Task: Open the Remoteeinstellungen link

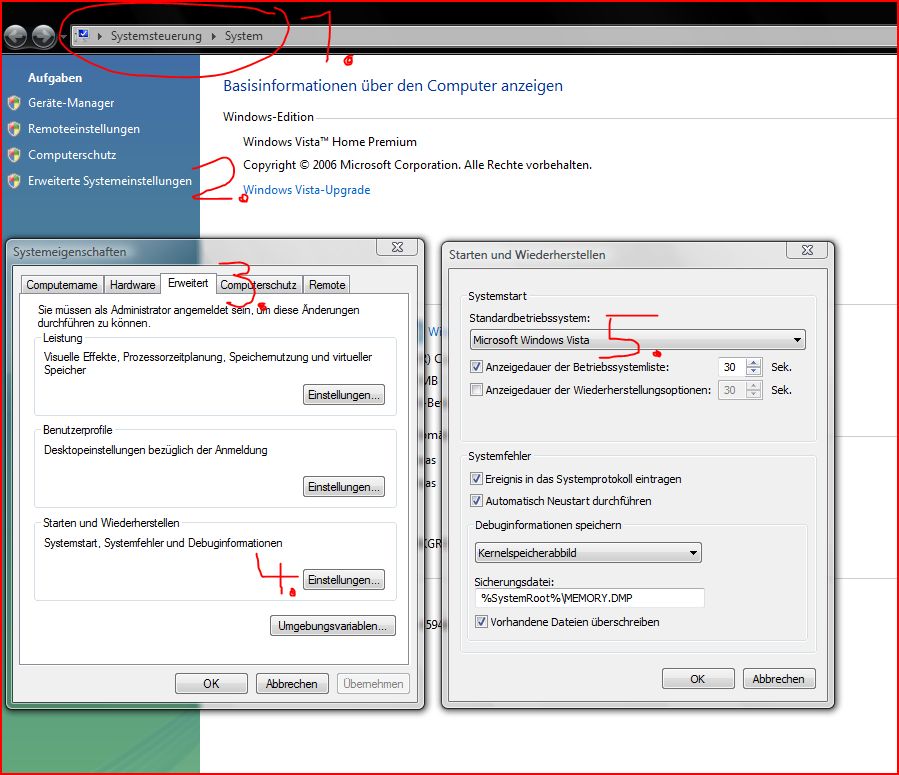Action: pos(84,129)
